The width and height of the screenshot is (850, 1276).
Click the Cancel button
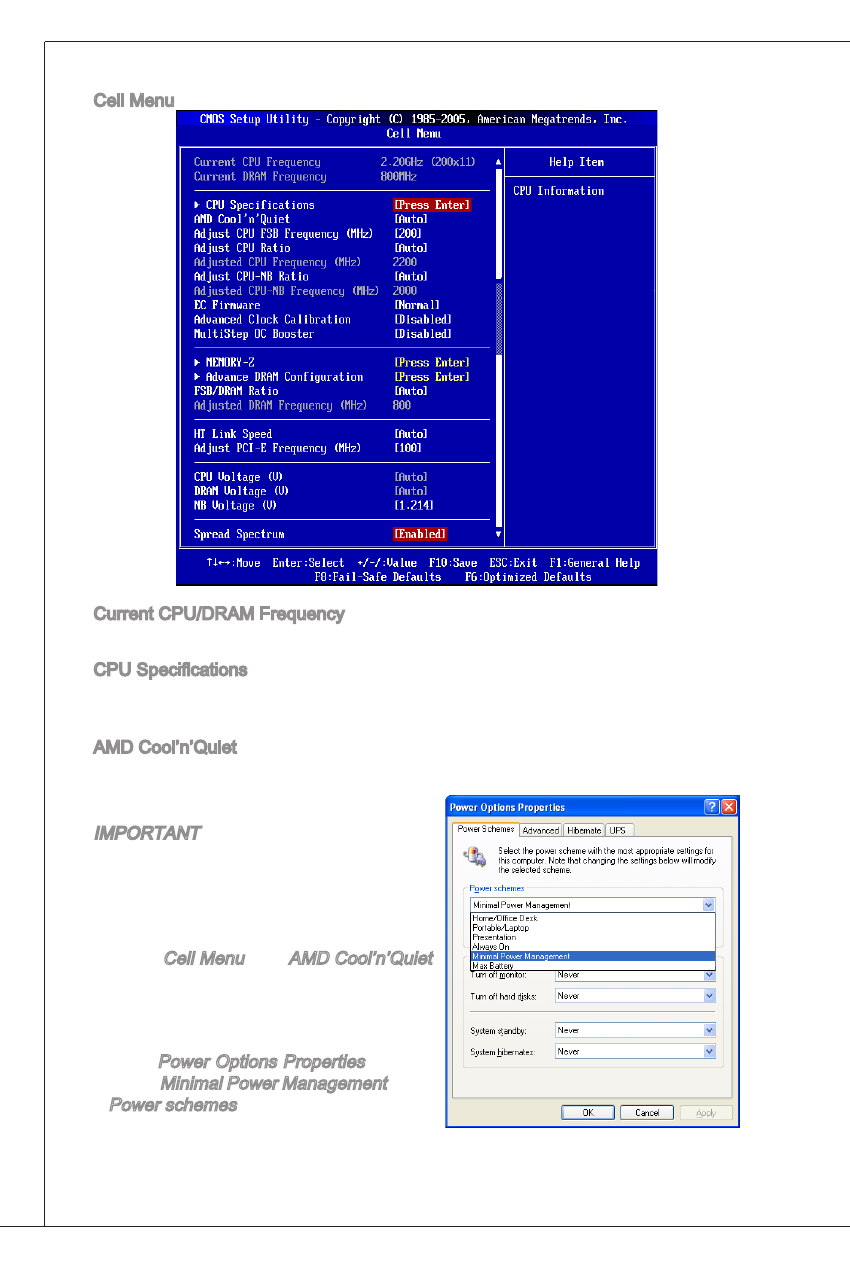(646, 1112)
